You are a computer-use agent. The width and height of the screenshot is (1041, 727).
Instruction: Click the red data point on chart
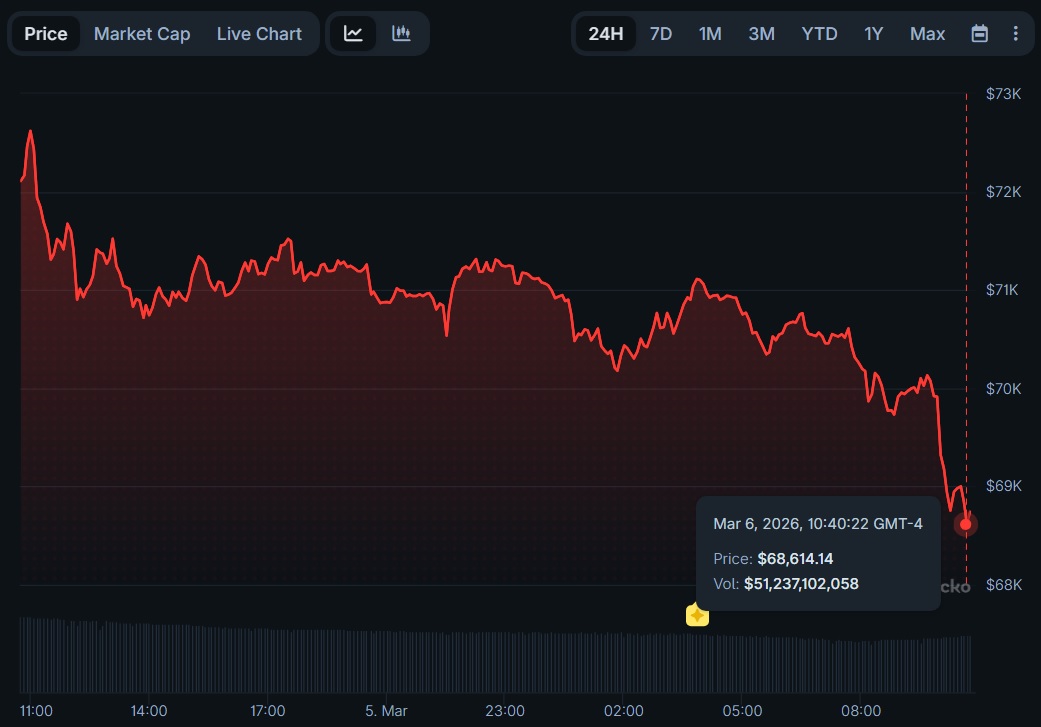965,524
